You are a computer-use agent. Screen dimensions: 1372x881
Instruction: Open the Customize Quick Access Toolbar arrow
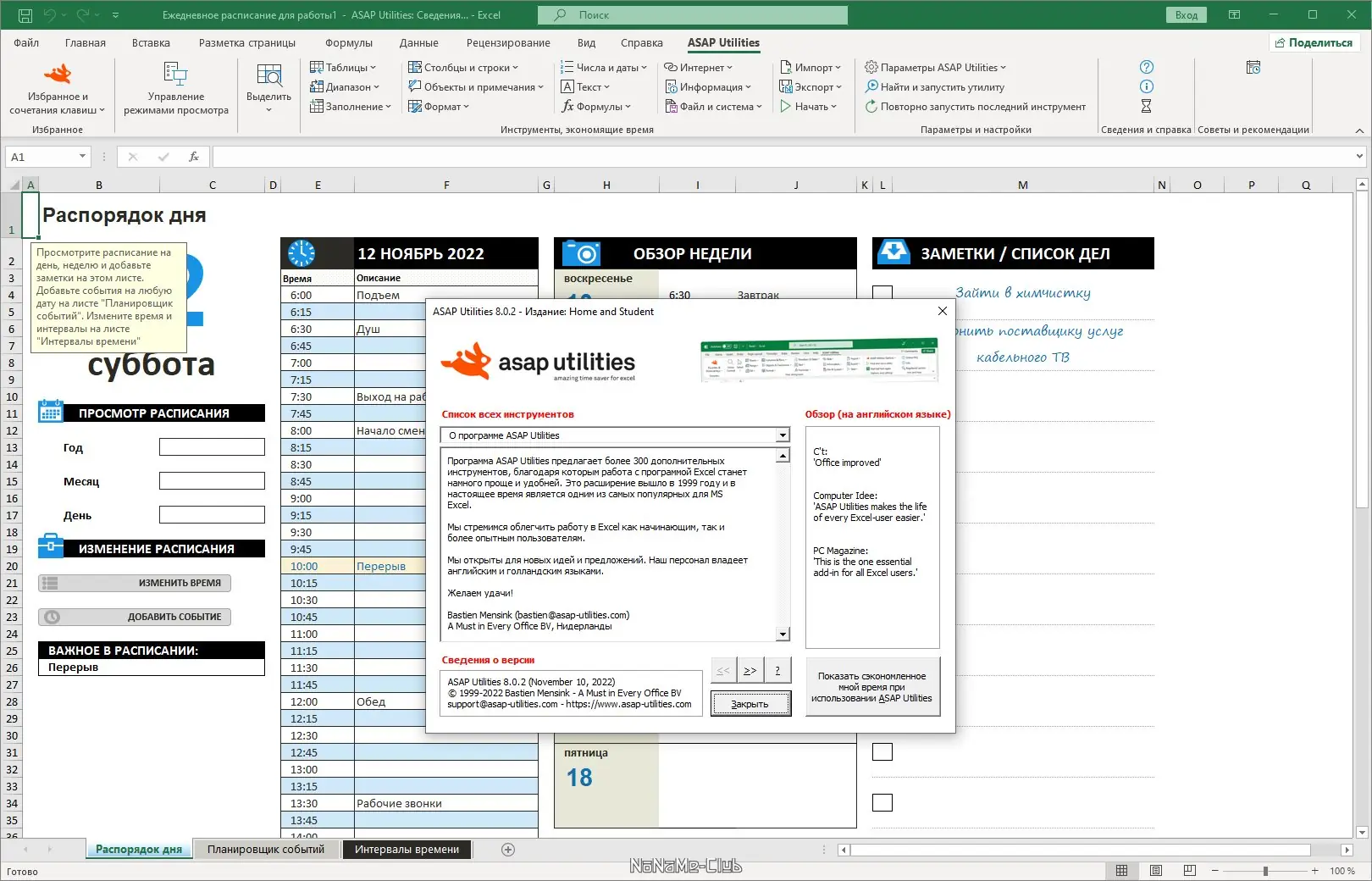(x=115, y=15)
